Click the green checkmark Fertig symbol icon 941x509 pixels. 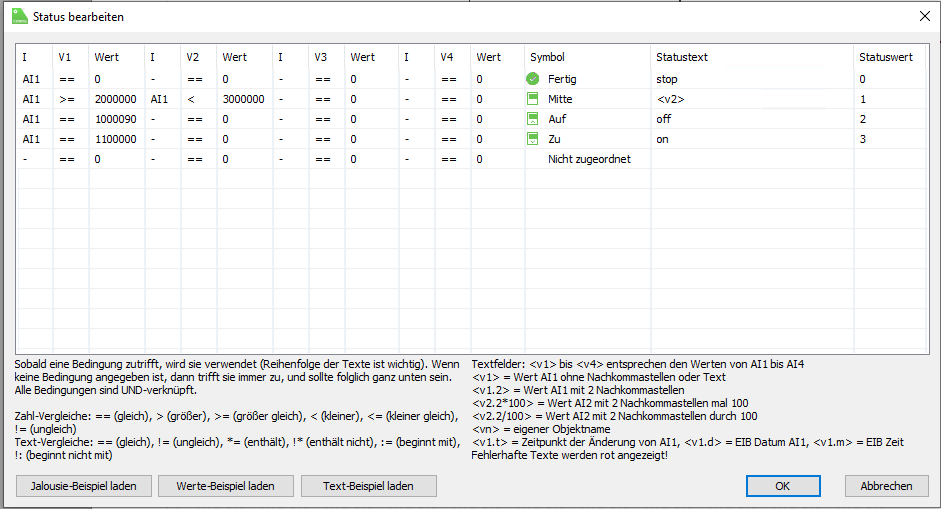click(532, 79)
